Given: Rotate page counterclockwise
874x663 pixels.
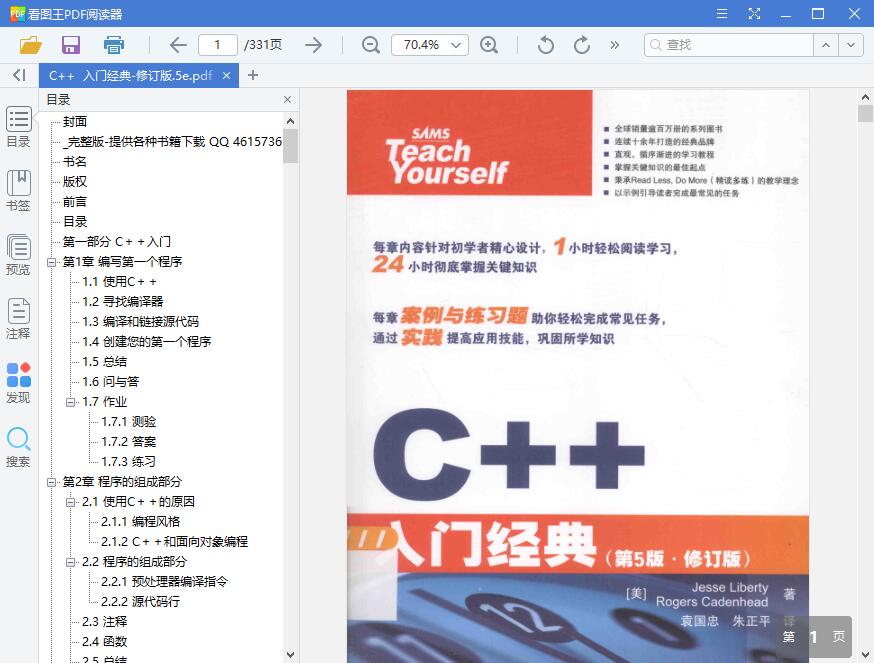Looking at the screenshot, I should tap(546, 45).
